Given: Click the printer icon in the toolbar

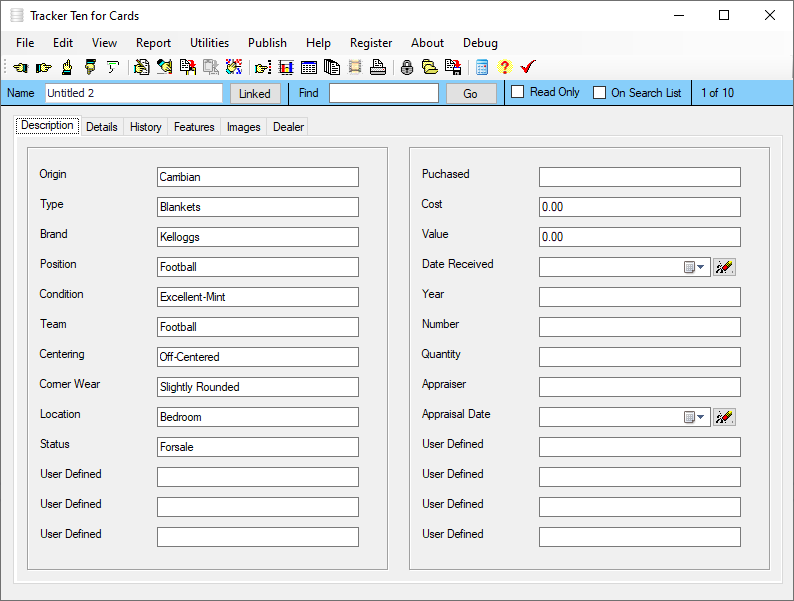Looking at the screenshot, I should point(377,68).
